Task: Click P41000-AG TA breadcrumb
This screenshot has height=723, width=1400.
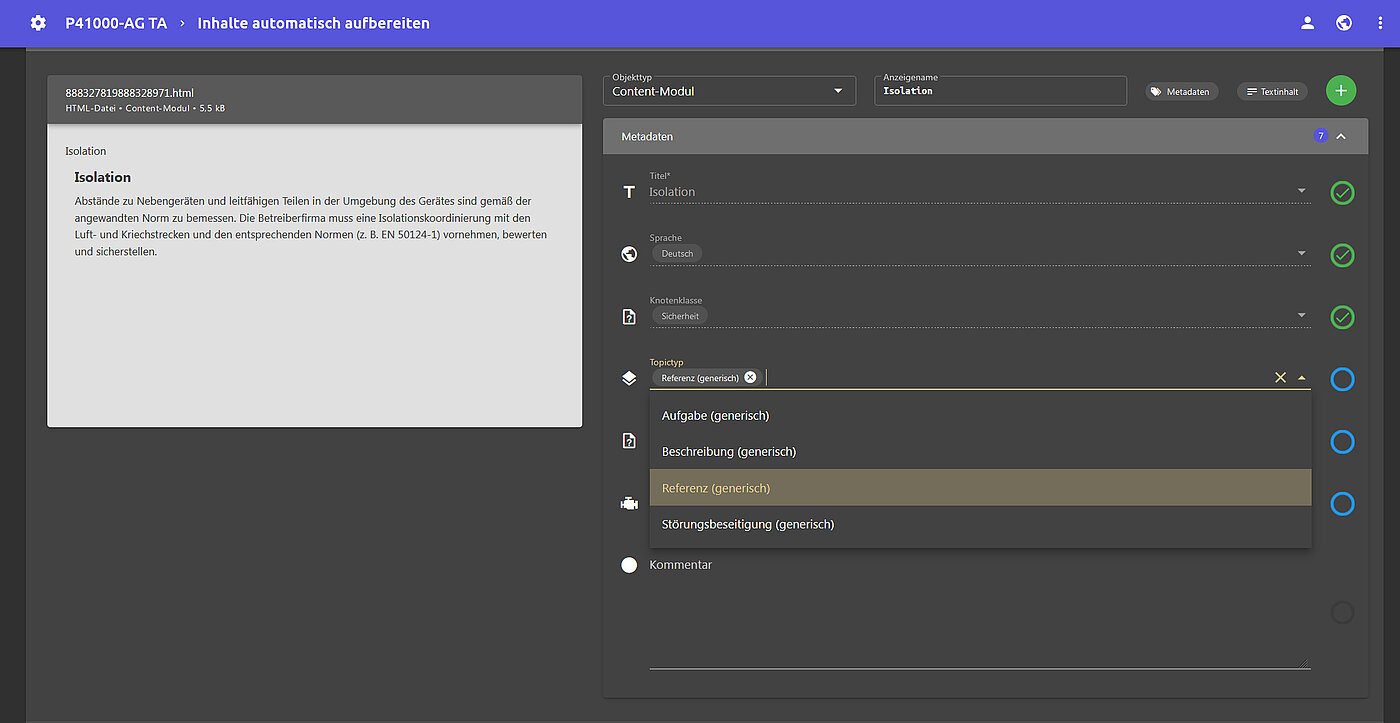Action: (x=116, y=23)
